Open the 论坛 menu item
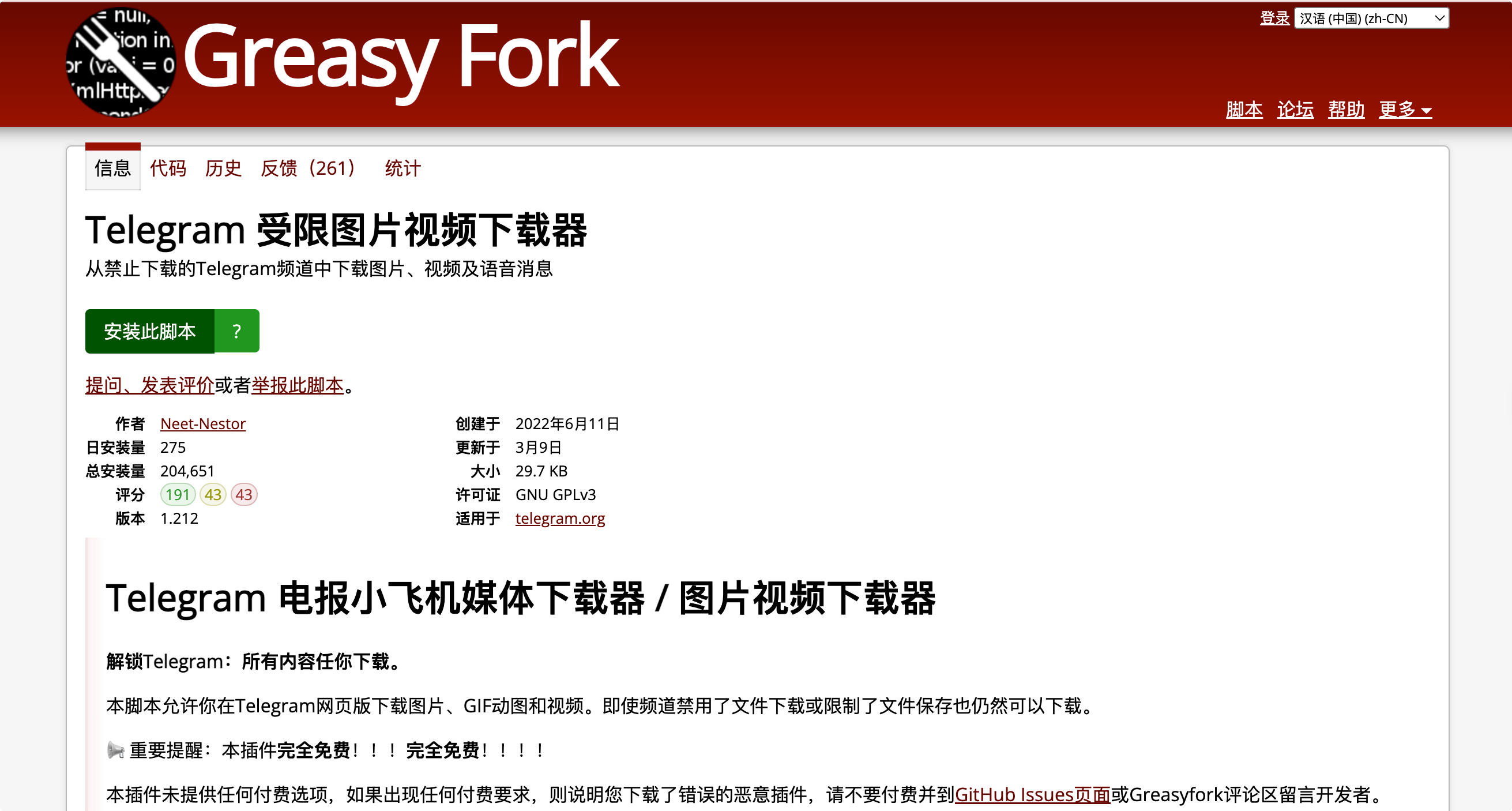Image resolution: width=1512 pixels, height=811 pixels. pos(1295,110)
